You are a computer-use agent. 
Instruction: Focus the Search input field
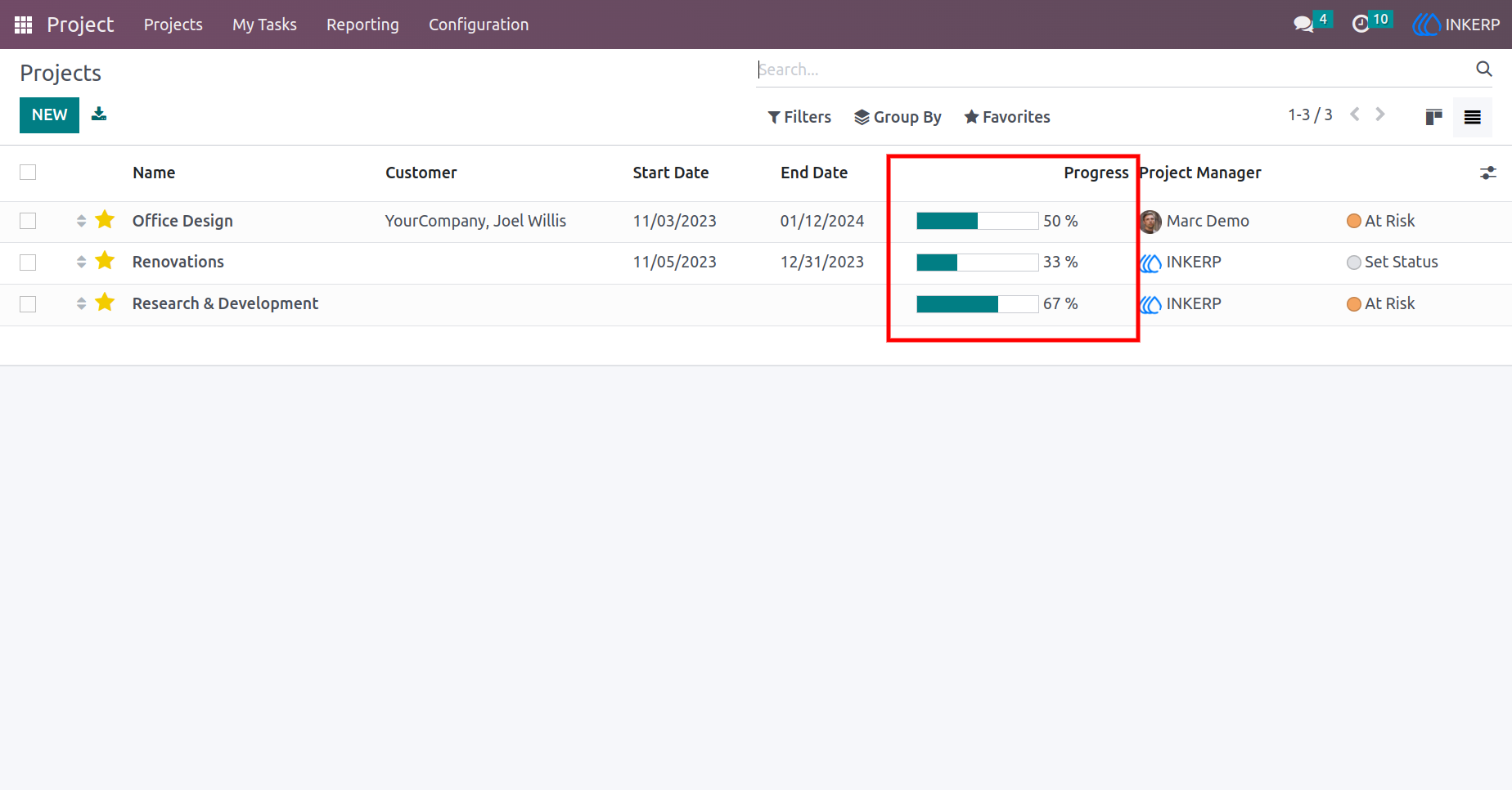coord(1113,70)
